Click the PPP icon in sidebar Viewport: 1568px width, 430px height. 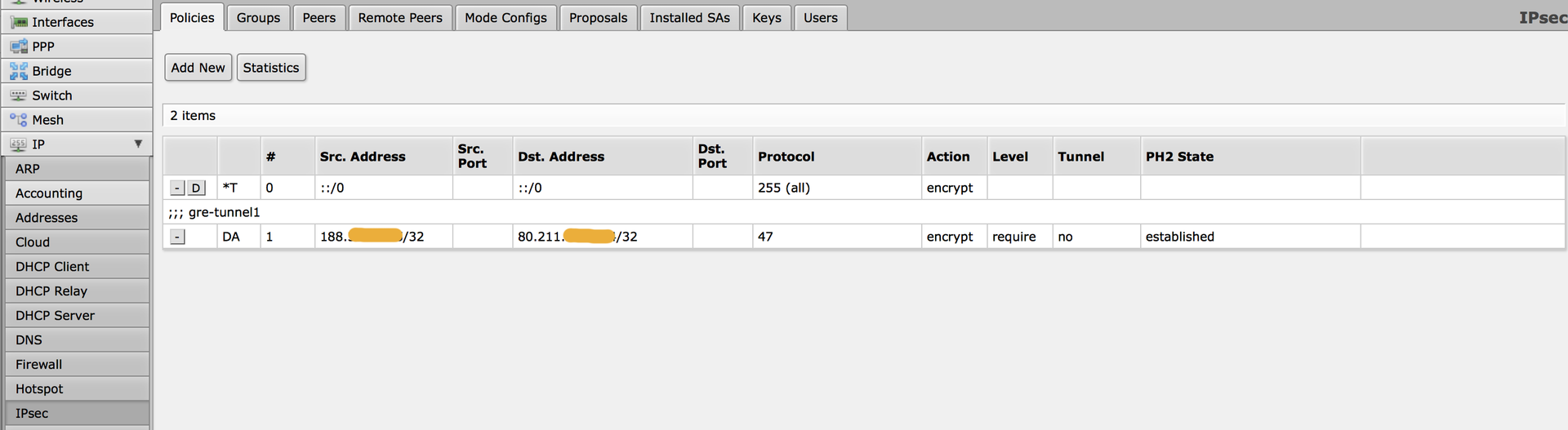click(19, 47)
